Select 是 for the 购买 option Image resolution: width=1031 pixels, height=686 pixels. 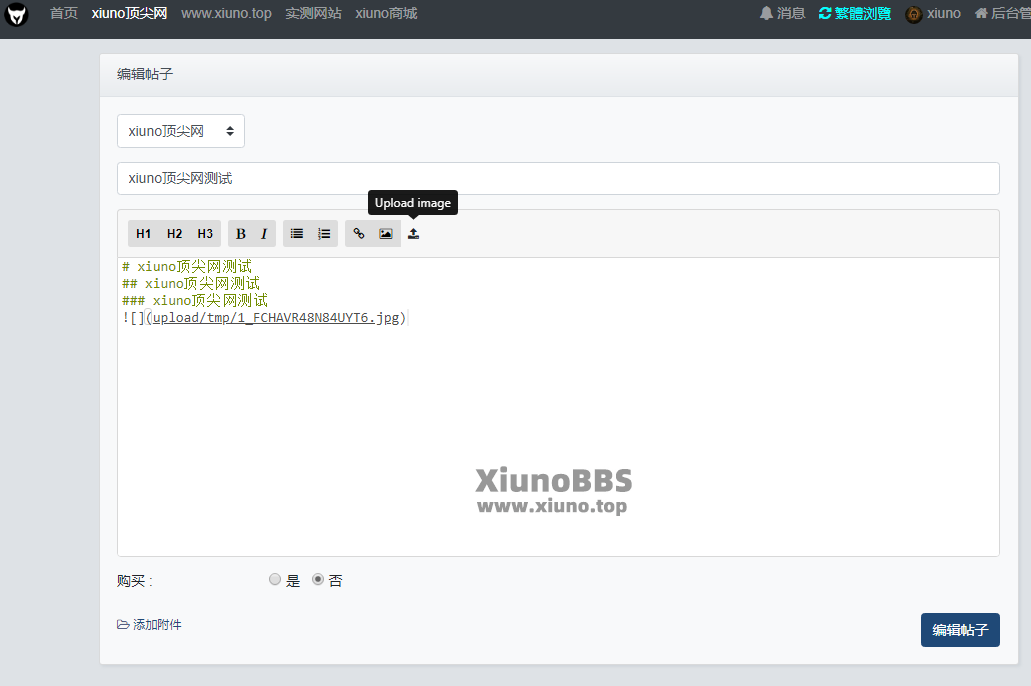coord(275,579)
